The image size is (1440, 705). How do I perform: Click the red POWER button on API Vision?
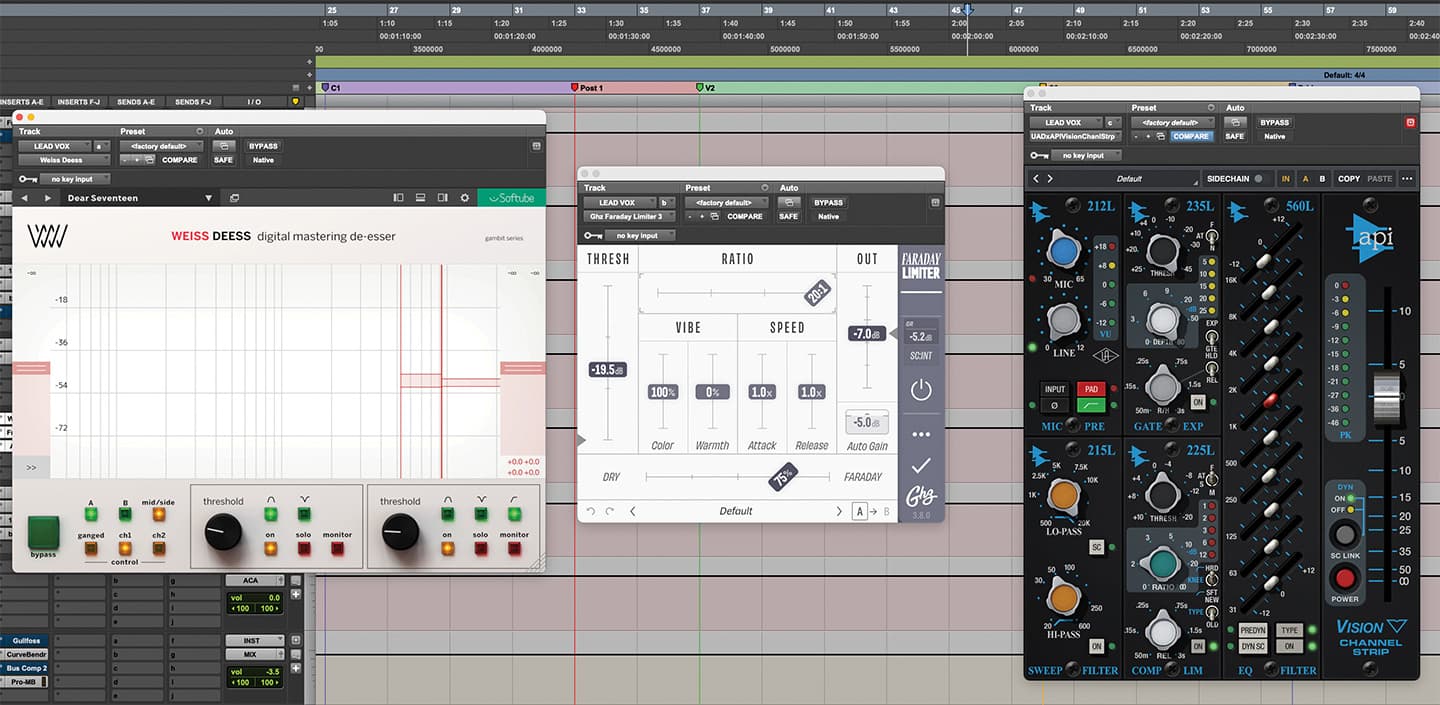pos(1345,578)
